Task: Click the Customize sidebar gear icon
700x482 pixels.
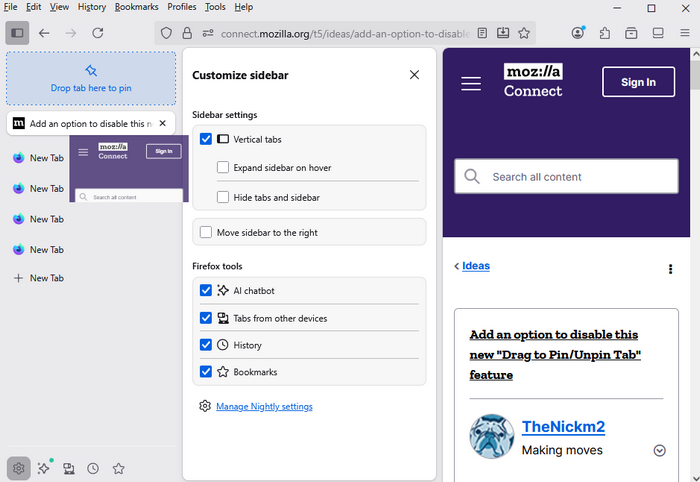Action: click(18, 468)
